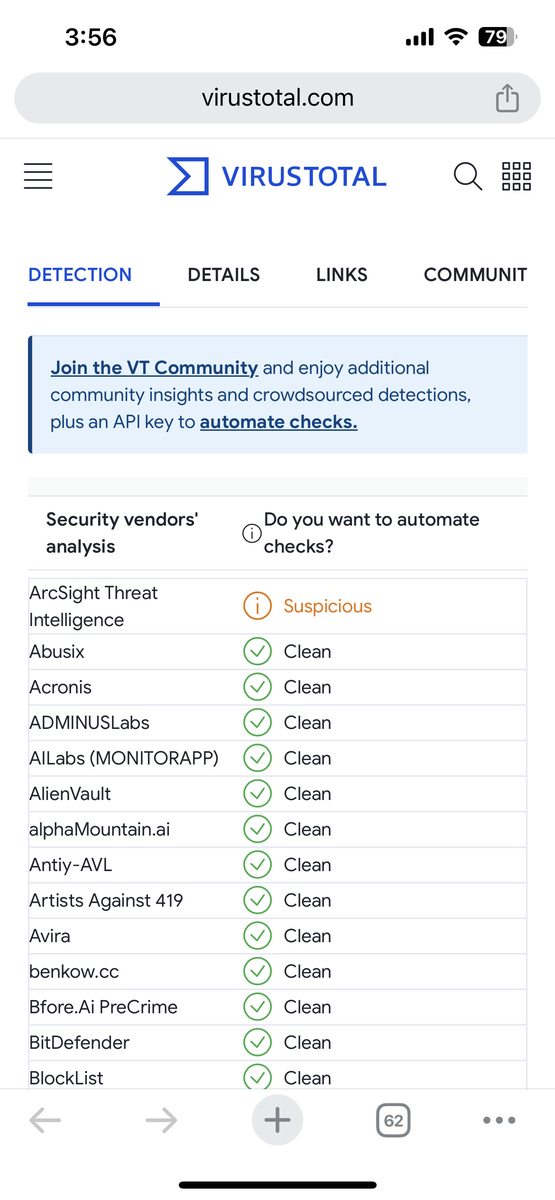Open the automate checks link
The image size is (555, 1200).
pyautogui.click(x=279, y=422)
